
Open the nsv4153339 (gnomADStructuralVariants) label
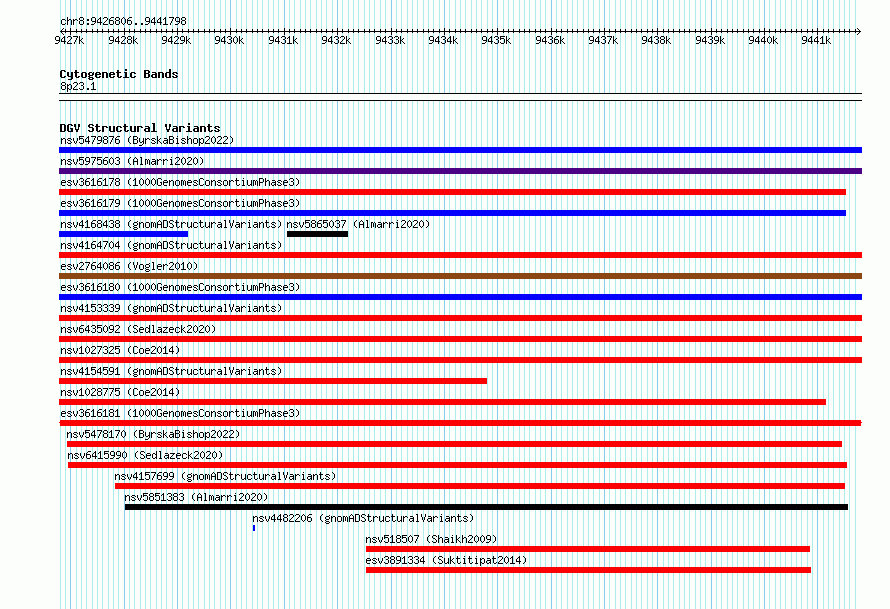[x=171, y=308]
